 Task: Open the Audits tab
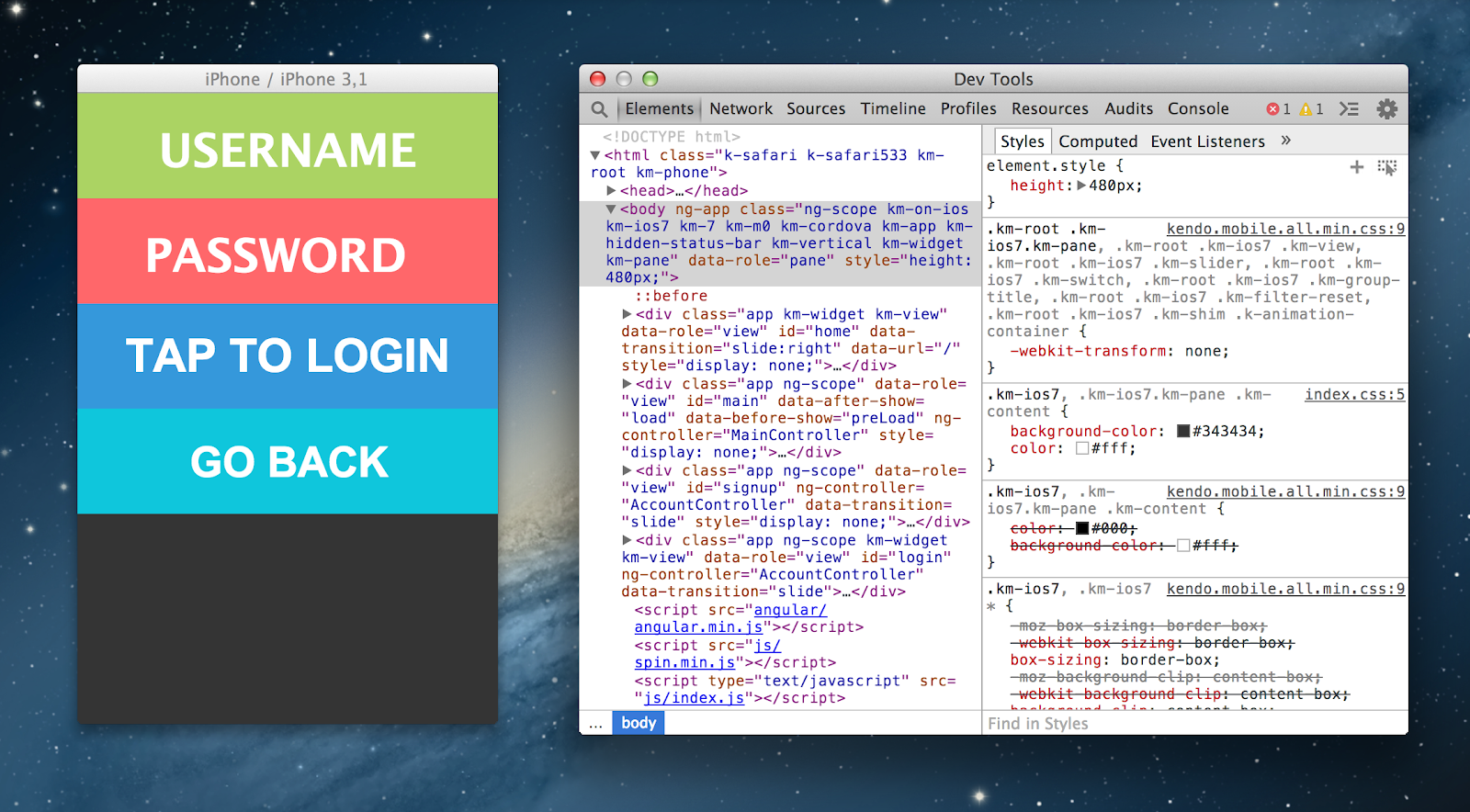tap(1128, 108)
